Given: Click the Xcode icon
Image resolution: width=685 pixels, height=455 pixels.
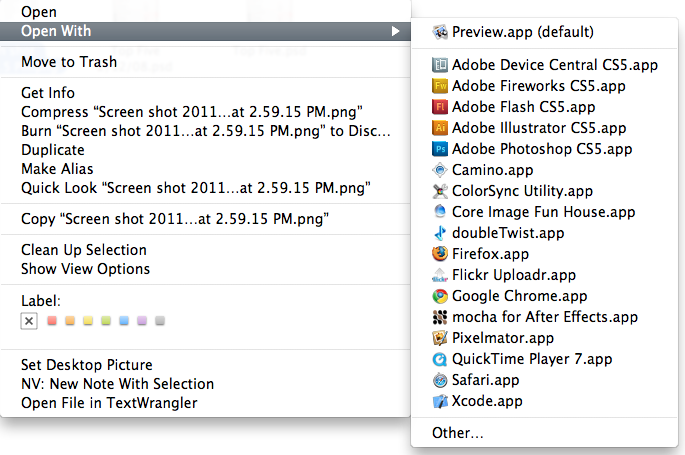Looking at the screenshot, I should (440, 401).
